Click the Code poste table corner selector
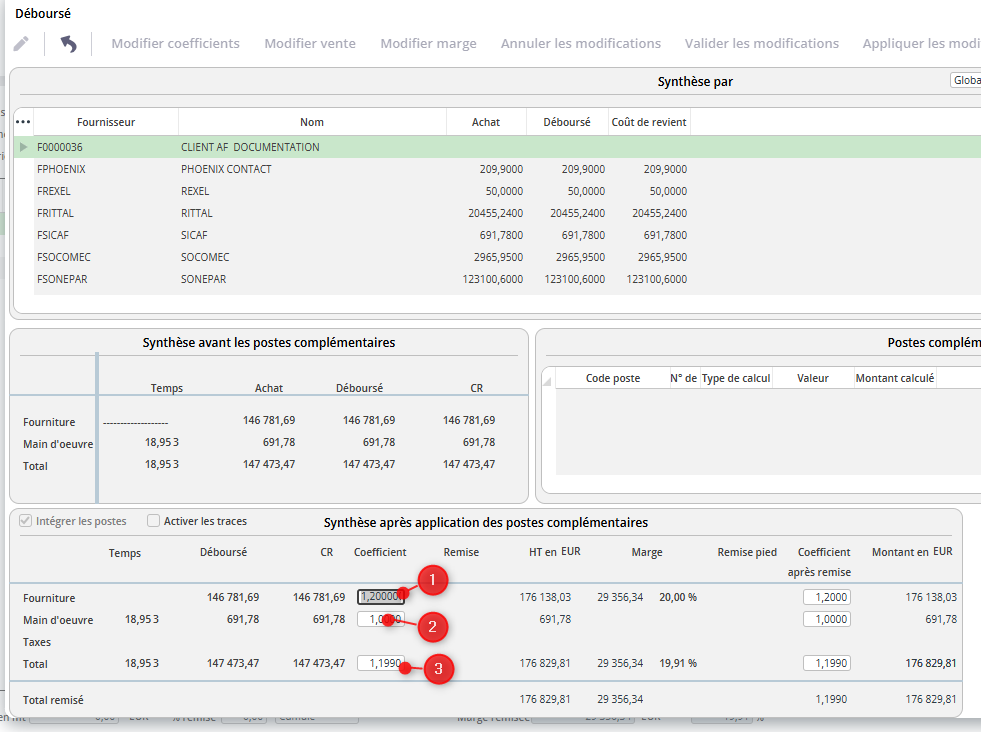The image size is (981, 732). coord(548,378)
